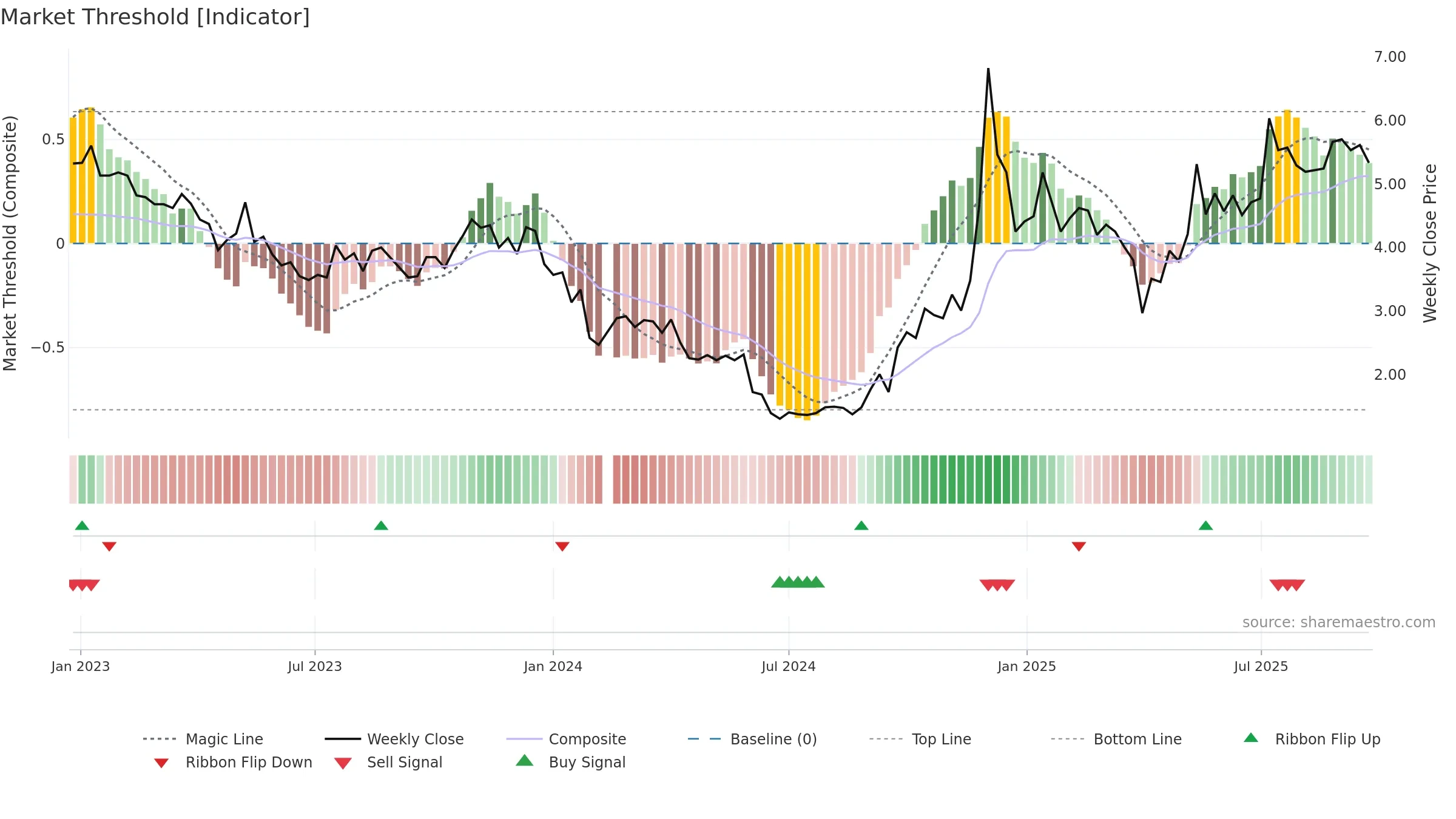This screenshot has height=819, width=1456.
Task: Click the Market Threshold [Indicator] title
Action: tap(155, 17)
